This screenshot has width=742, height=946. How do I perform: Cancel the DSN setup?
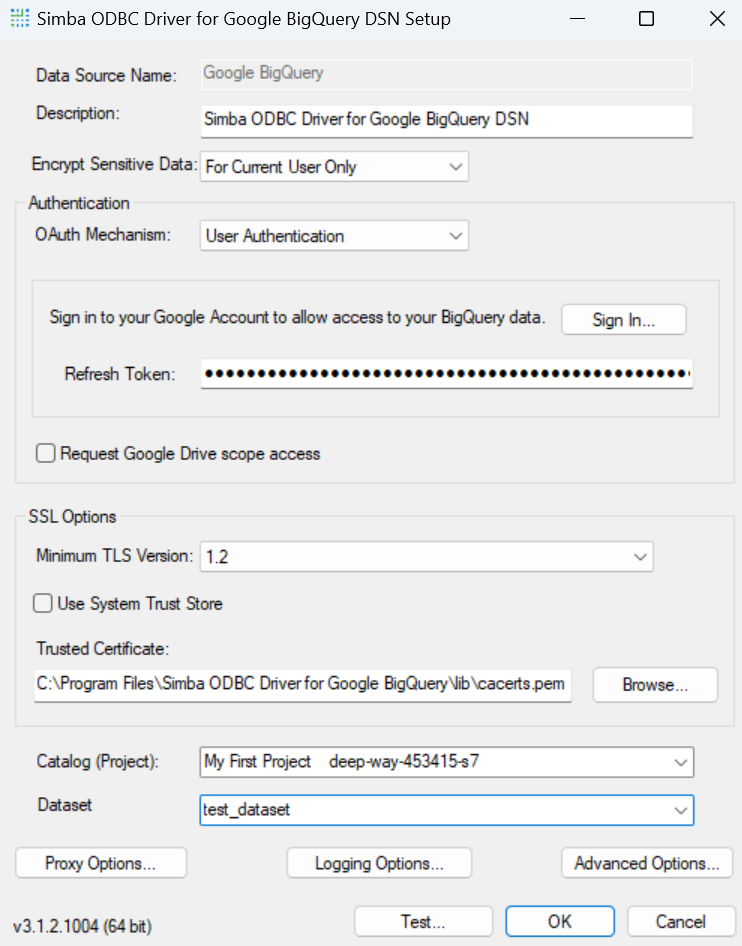[681, 921]
